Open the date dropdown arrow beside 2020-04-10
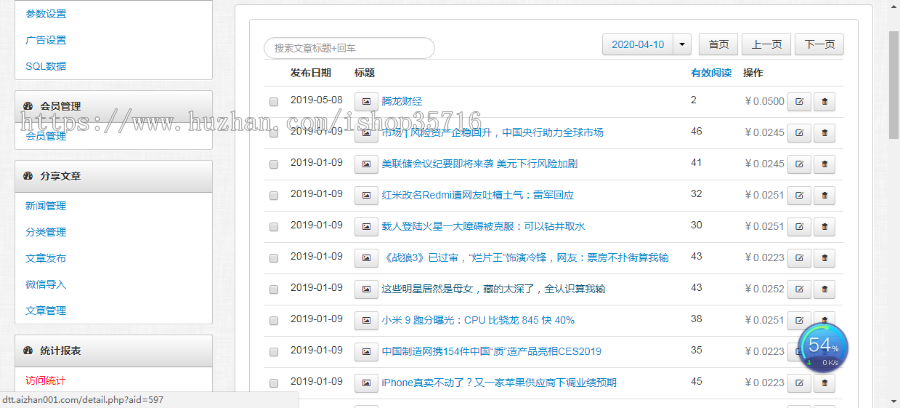Image resolution: width=900 pixels, height=408 pixels. (682, 45)
